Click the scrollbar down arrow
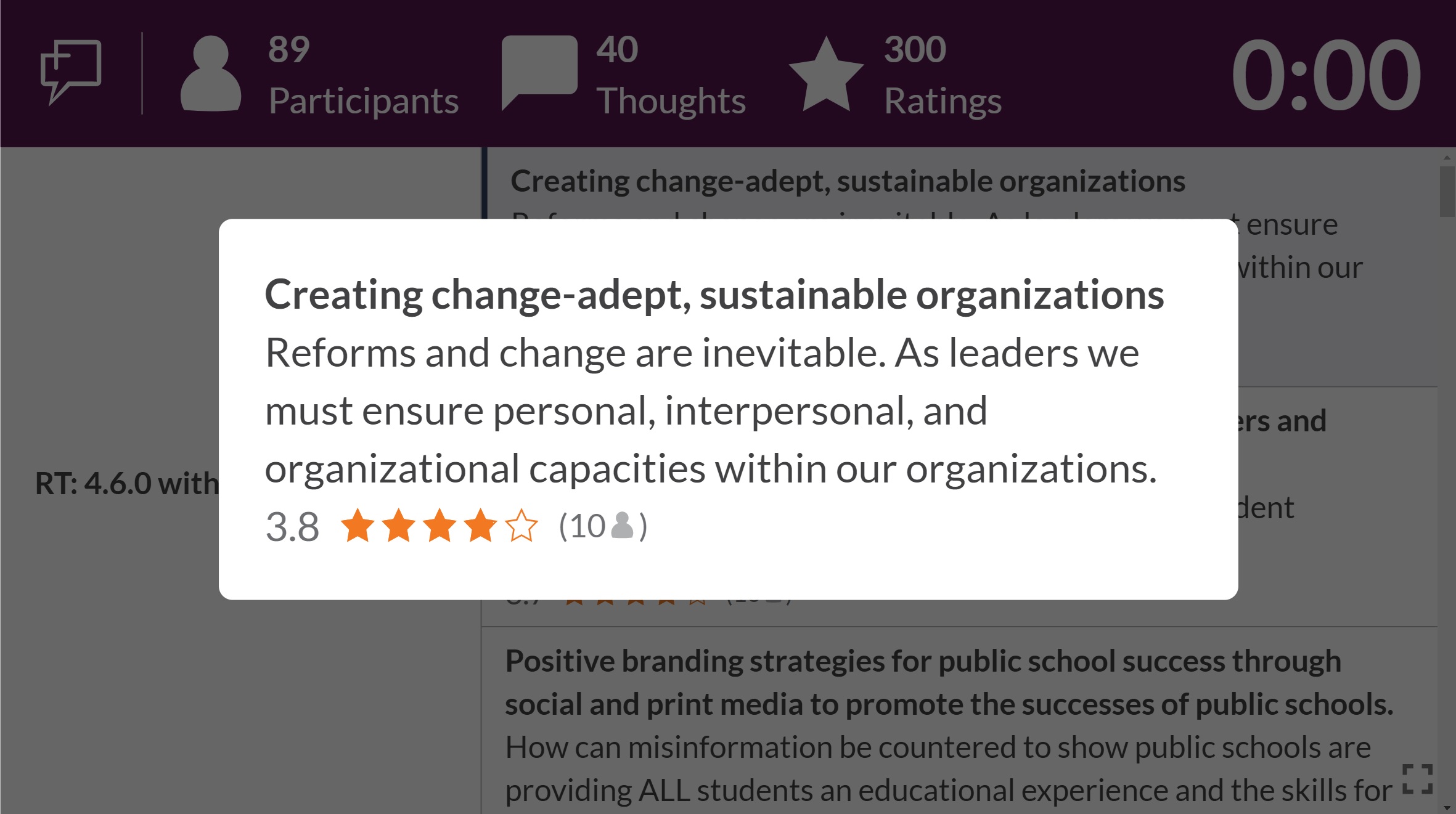1456x814 pixels. pyautogui.click(x=1447, y=807)
